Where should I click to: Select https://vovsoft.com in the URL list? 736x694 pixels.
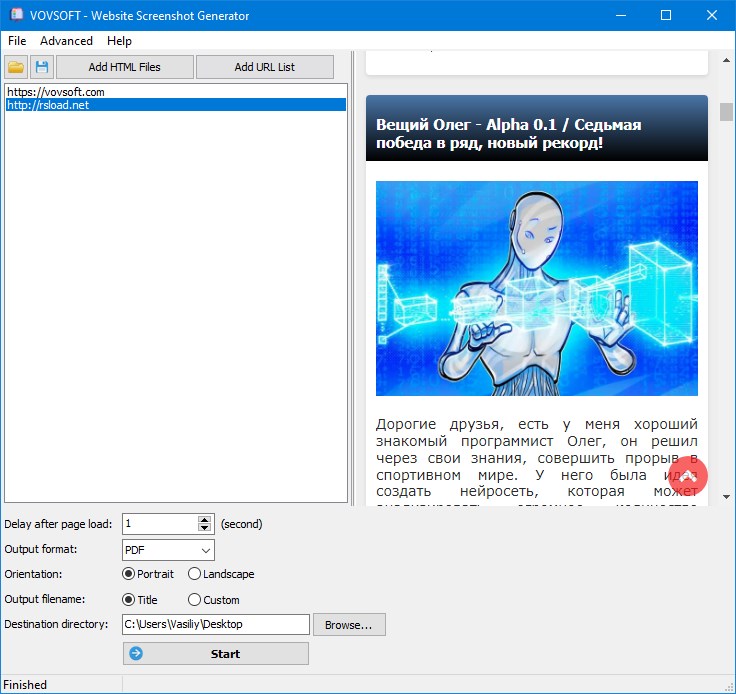tap(176, 92)
